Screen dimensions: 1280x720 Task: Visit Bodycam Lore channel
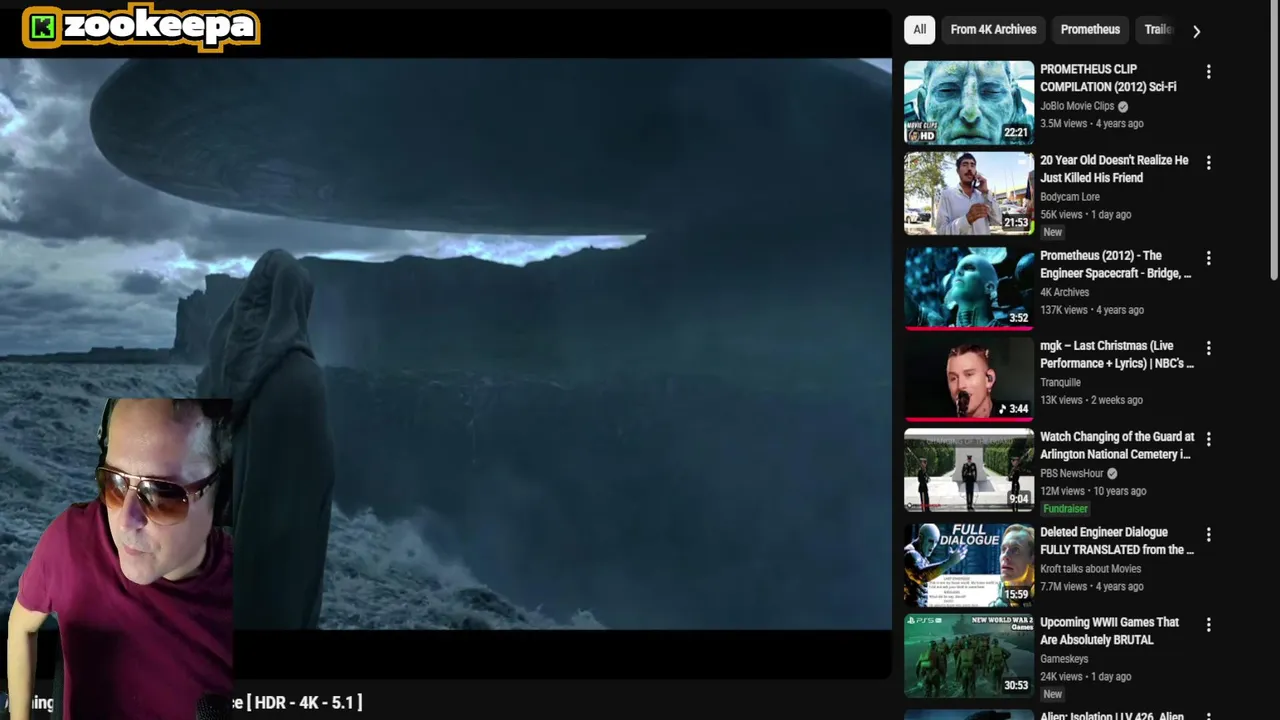[1070, 197]
